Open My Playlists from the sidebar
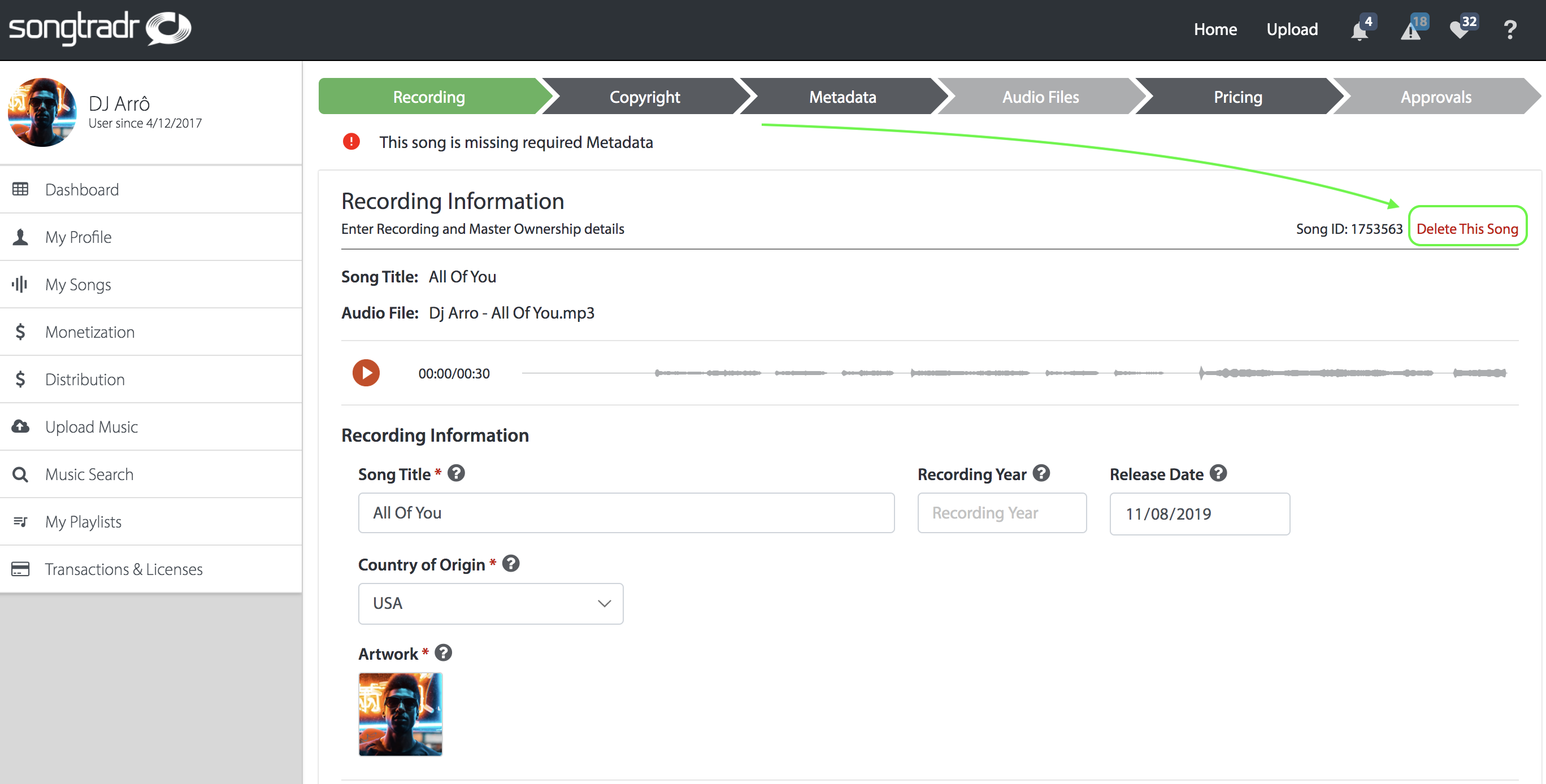Image resolution: width=1546 pixels, height=784 pixels. [151, 521]
